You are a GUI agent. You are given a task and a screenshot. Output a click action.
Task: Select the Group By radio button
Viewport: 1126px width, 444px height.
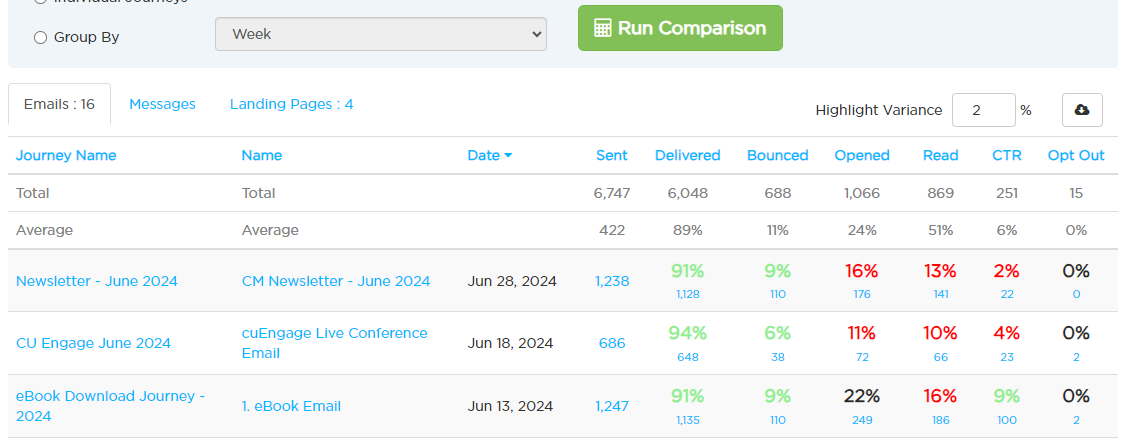[41, 37]
